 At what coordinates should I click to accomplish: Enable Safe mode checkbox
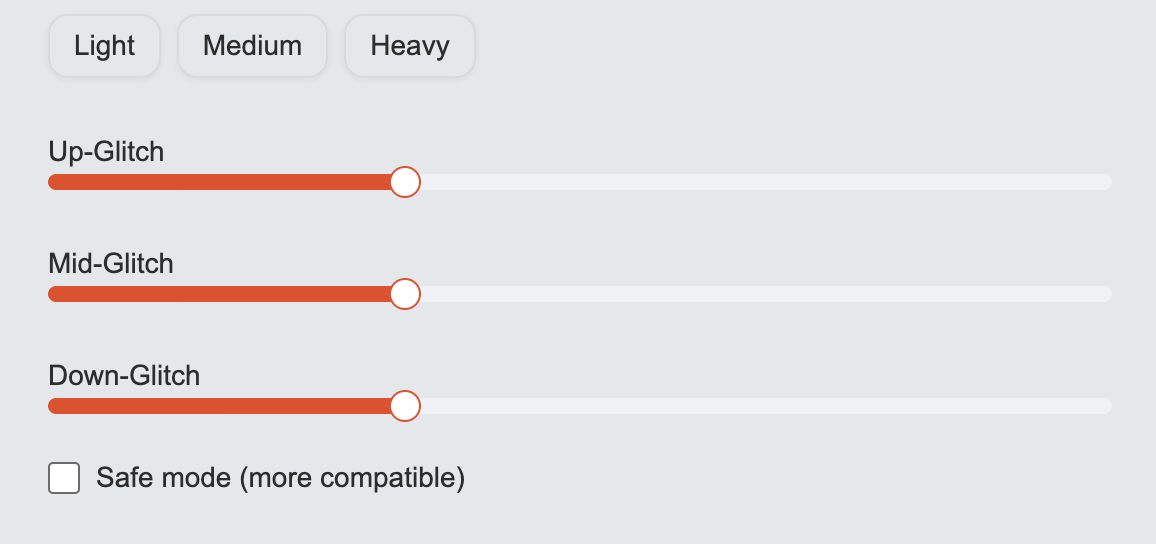tap(64, 478)
